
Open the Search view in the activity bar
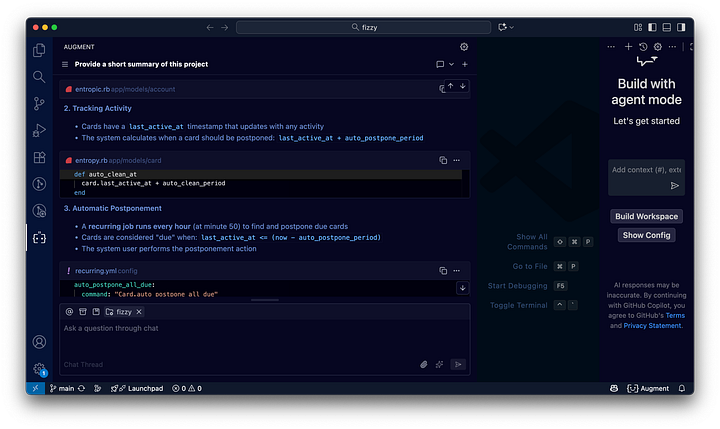39,77
